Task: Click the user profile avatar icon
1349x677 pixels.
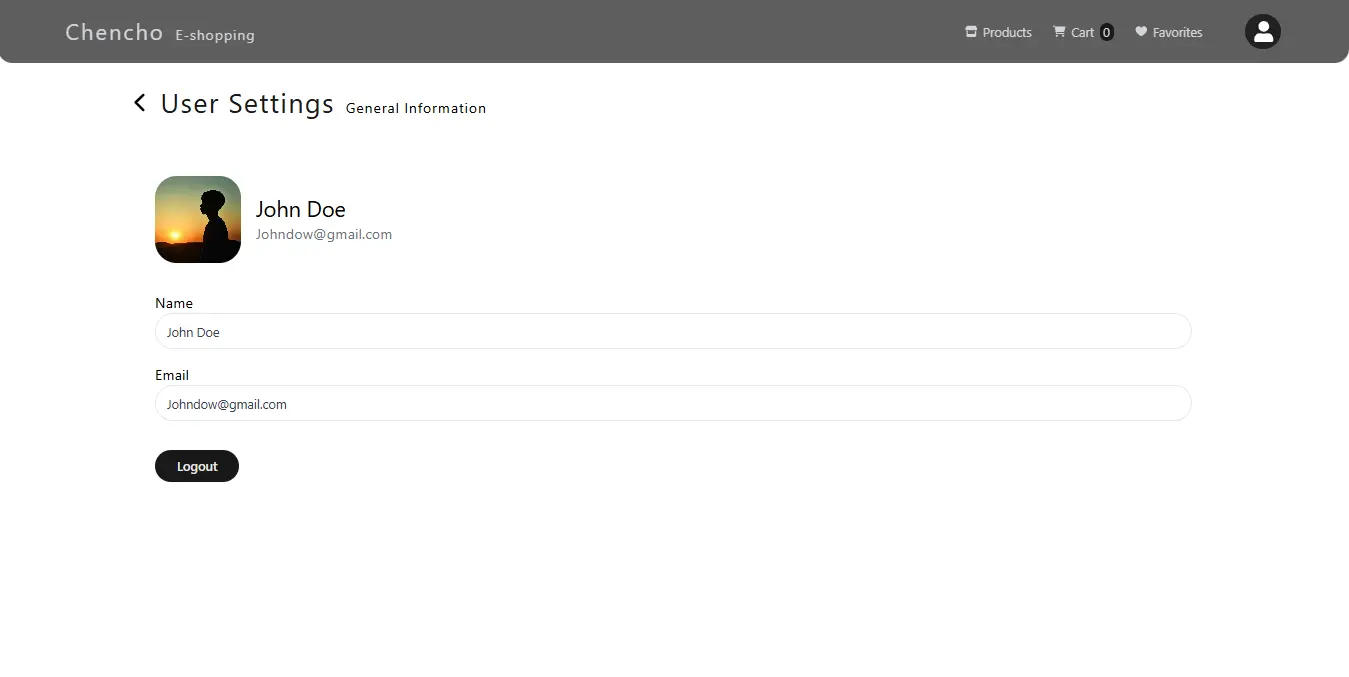Action: click(x=1262, y=31)
